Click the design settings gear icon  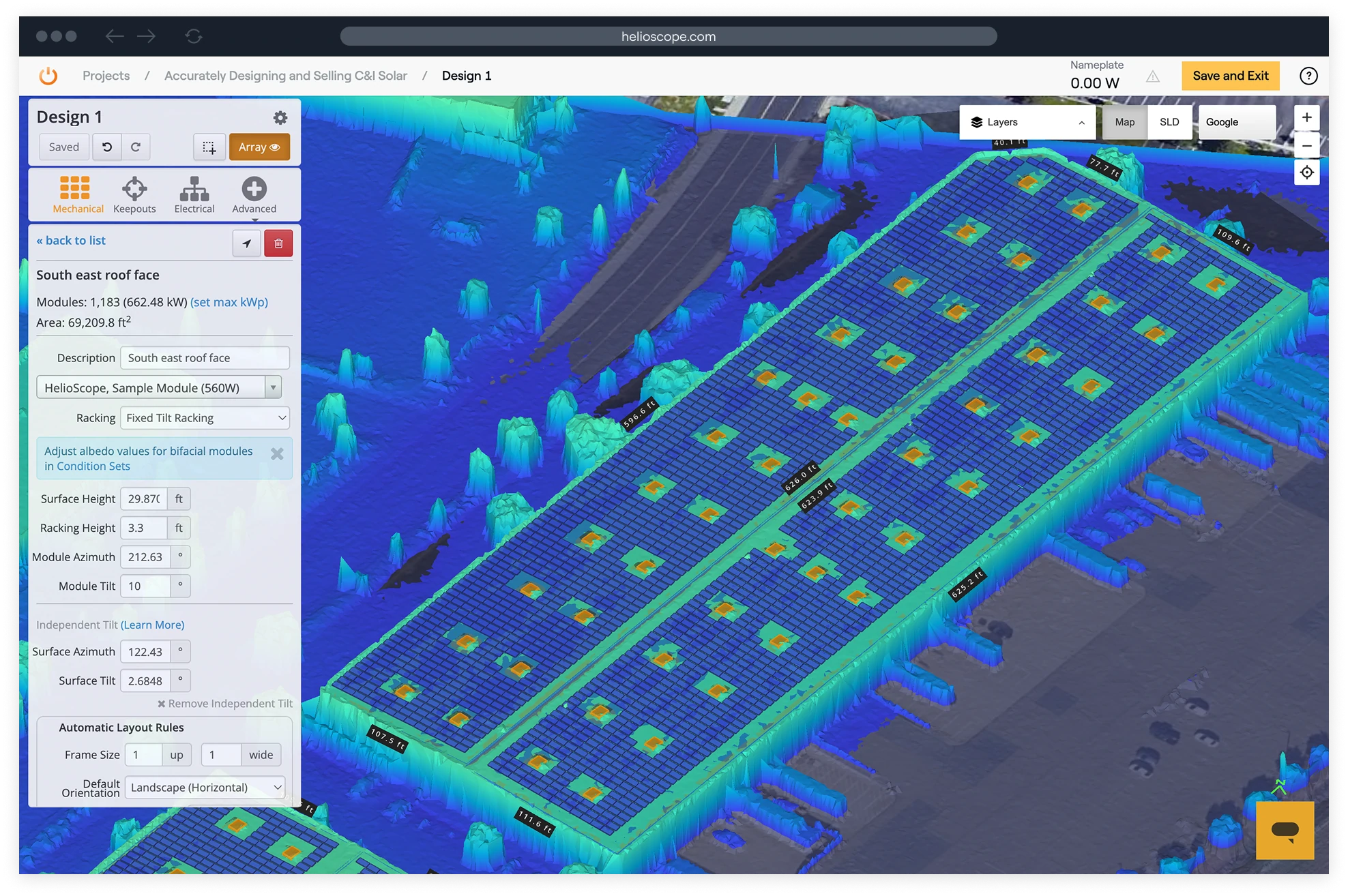pos(280,118)
